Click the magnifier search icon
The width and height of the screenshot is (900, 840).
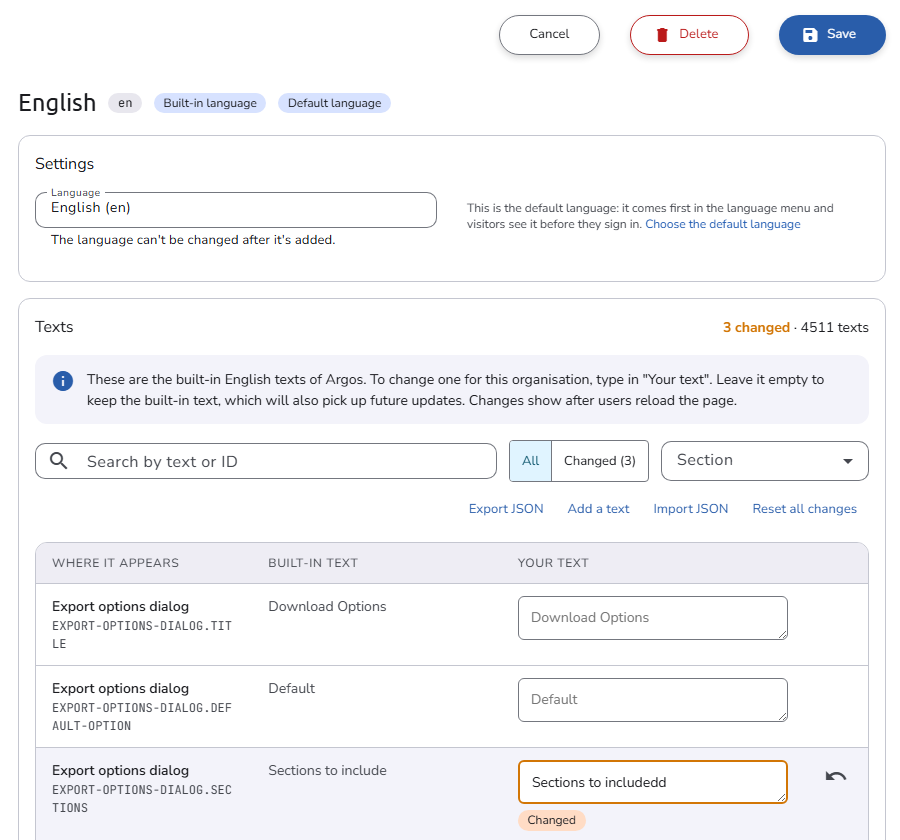(x=59, y=460)
